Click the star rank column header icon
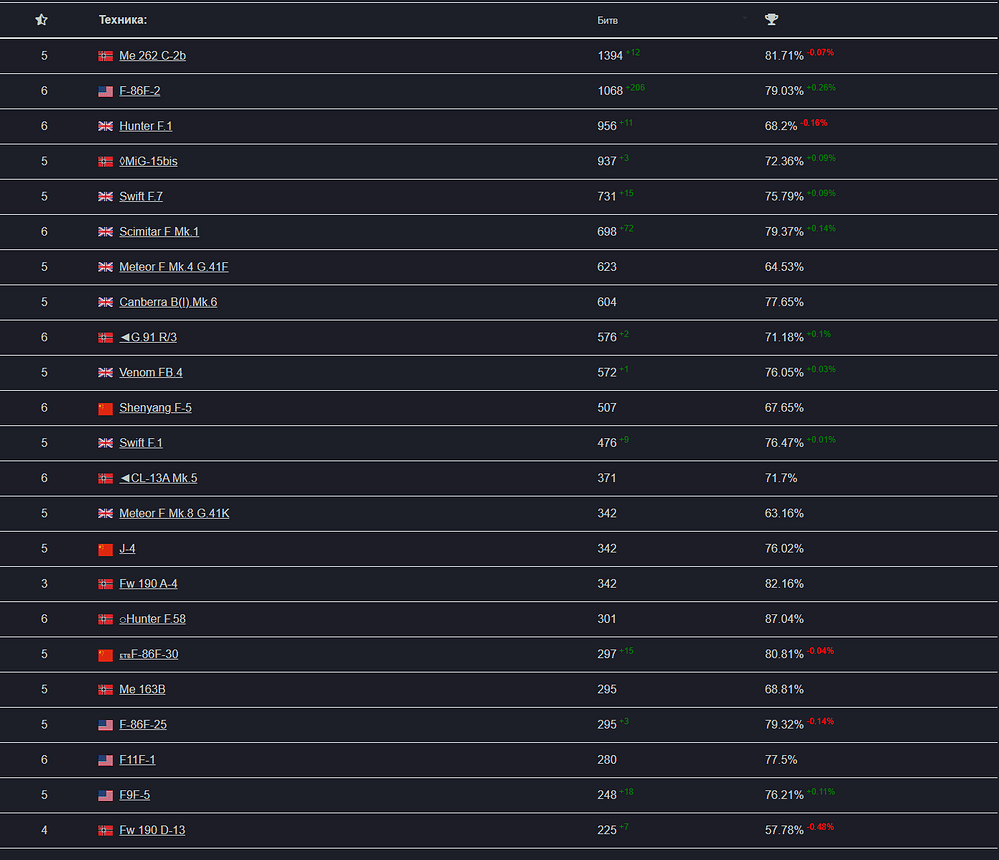This screenshot has width=999, height=860. (x=41, y=20)
